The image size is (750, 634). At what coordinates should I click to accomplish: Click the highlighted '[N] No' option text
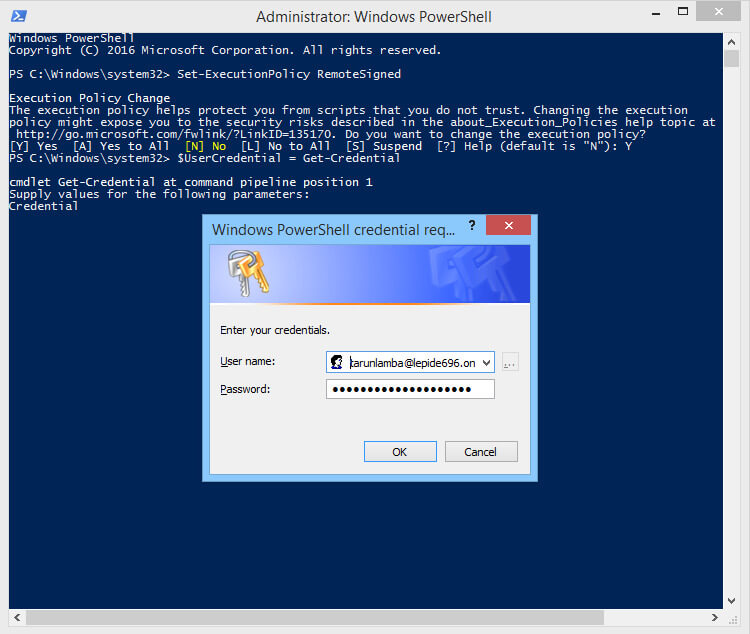(206, 146)
